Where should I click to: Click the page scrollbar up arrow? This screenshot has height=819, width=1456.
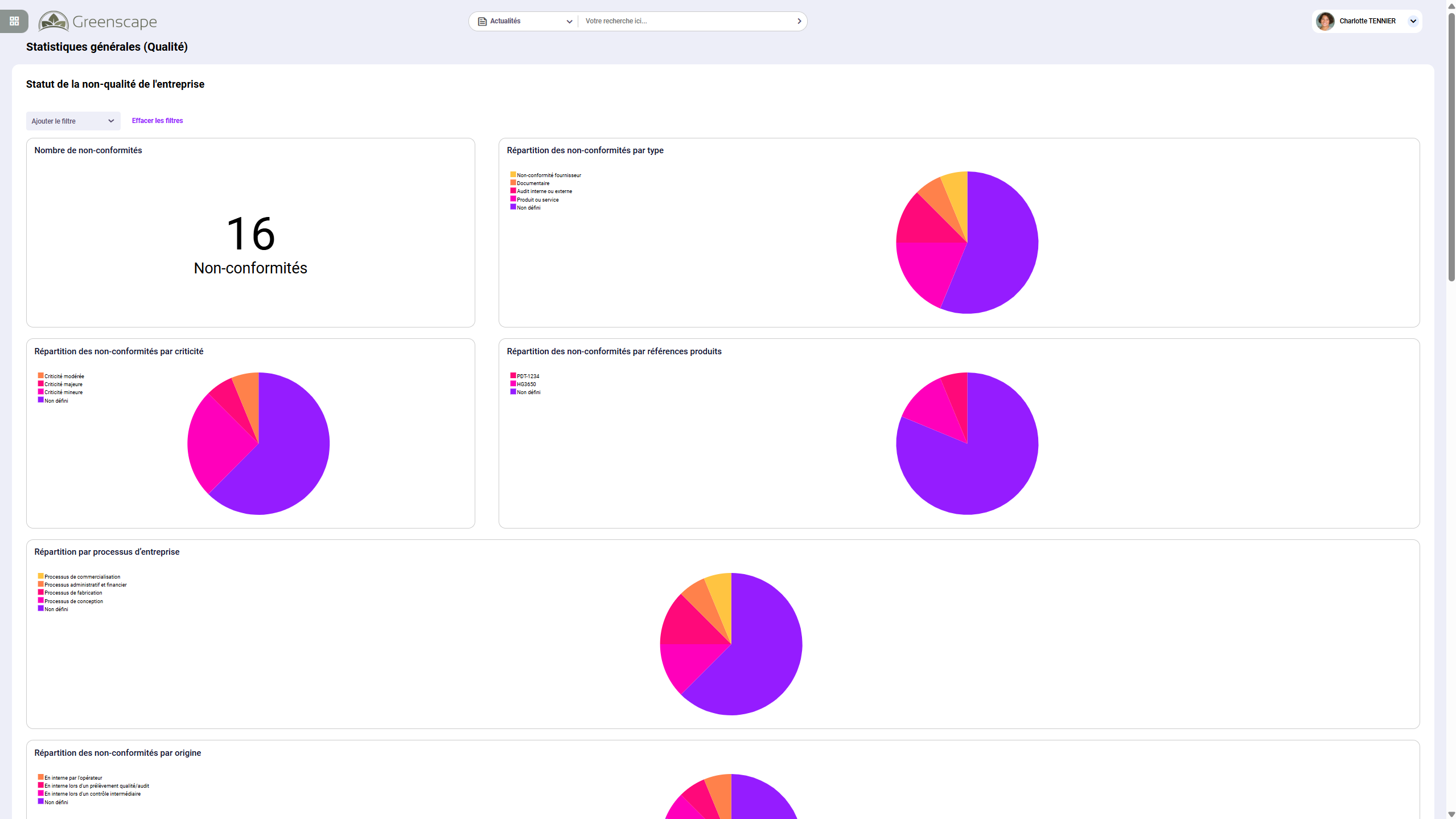point(1451,5)
